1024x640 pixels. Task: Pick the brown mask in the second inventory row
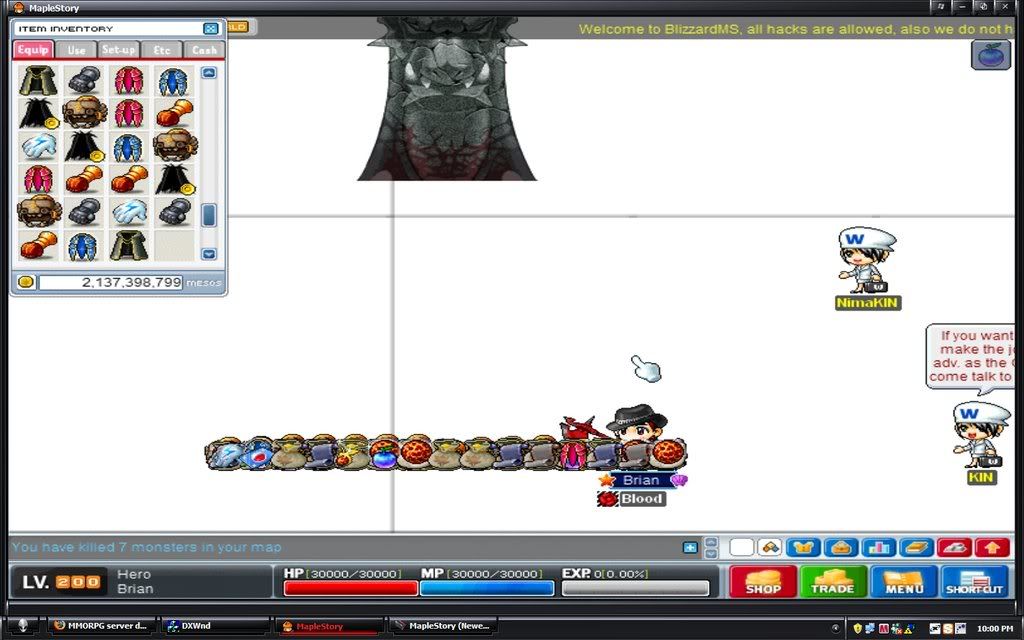coord(84,114)
